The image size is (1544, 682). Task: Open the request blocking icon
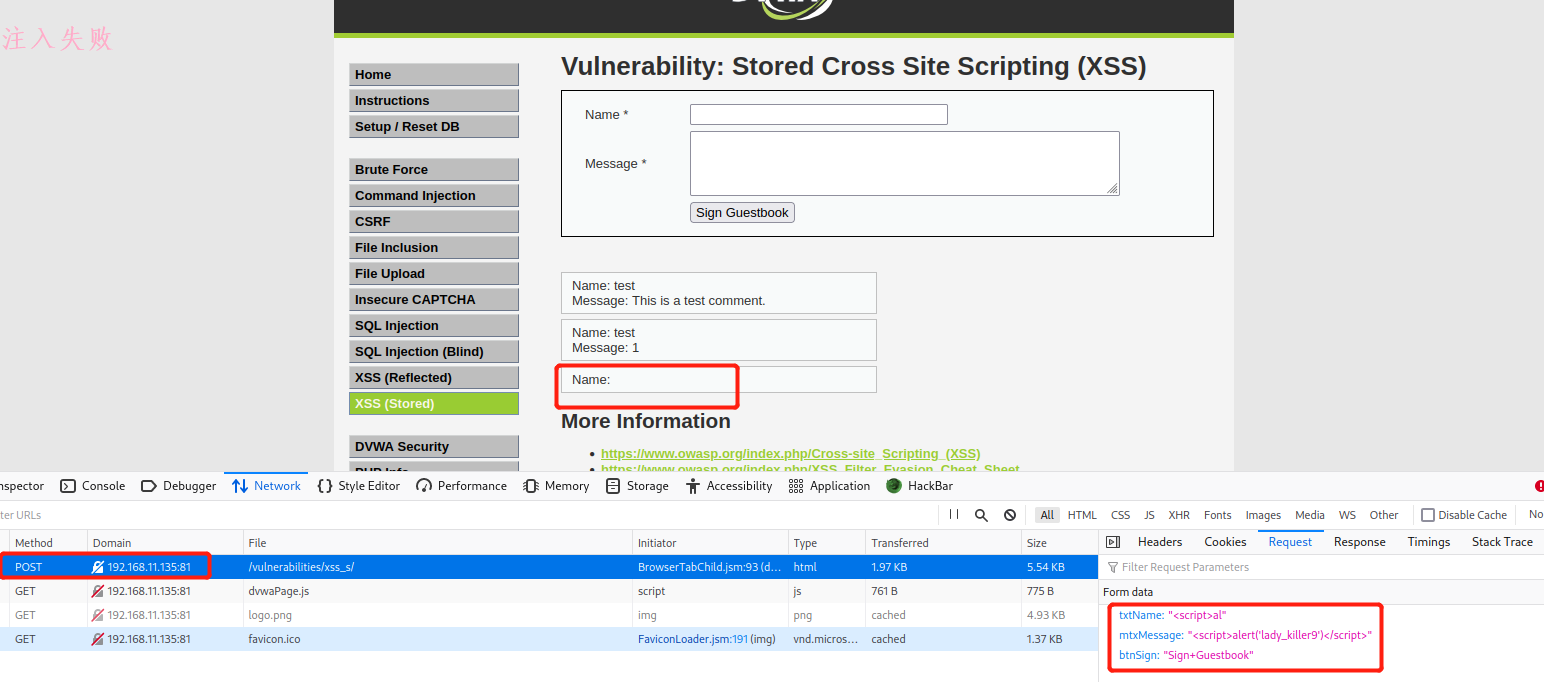1010,515
